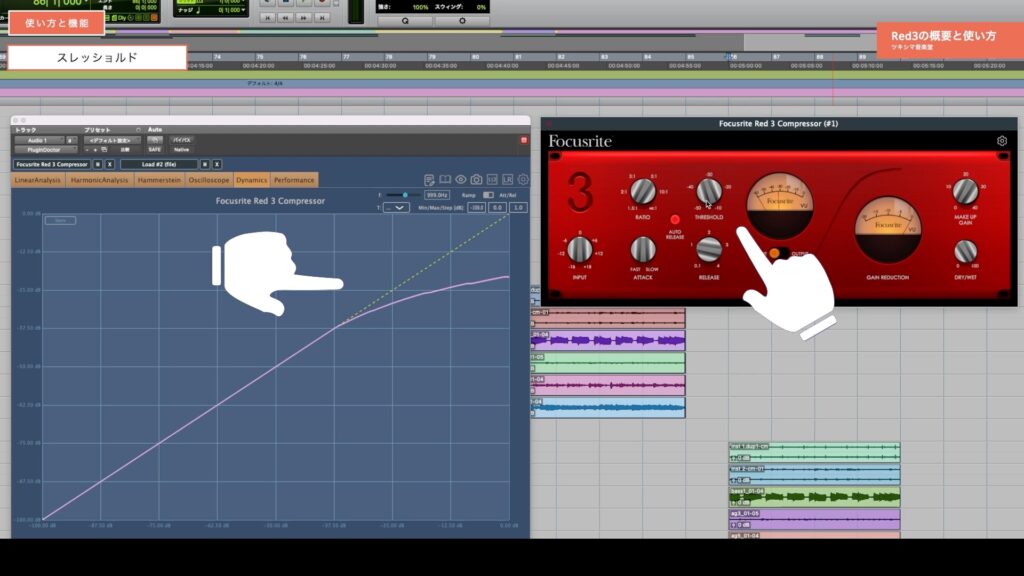Click go-to-start transport button
The image size is (1024, 576).
[x=266, y=18]
